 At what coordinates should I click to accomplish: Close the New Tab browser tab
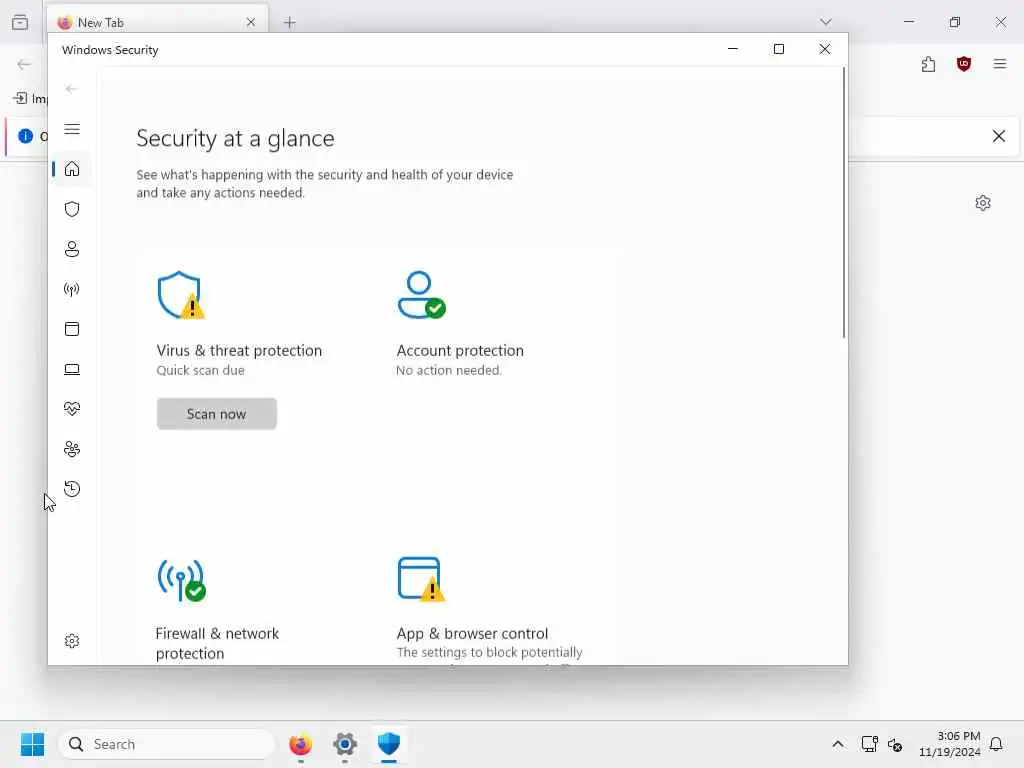click(251, 22)
